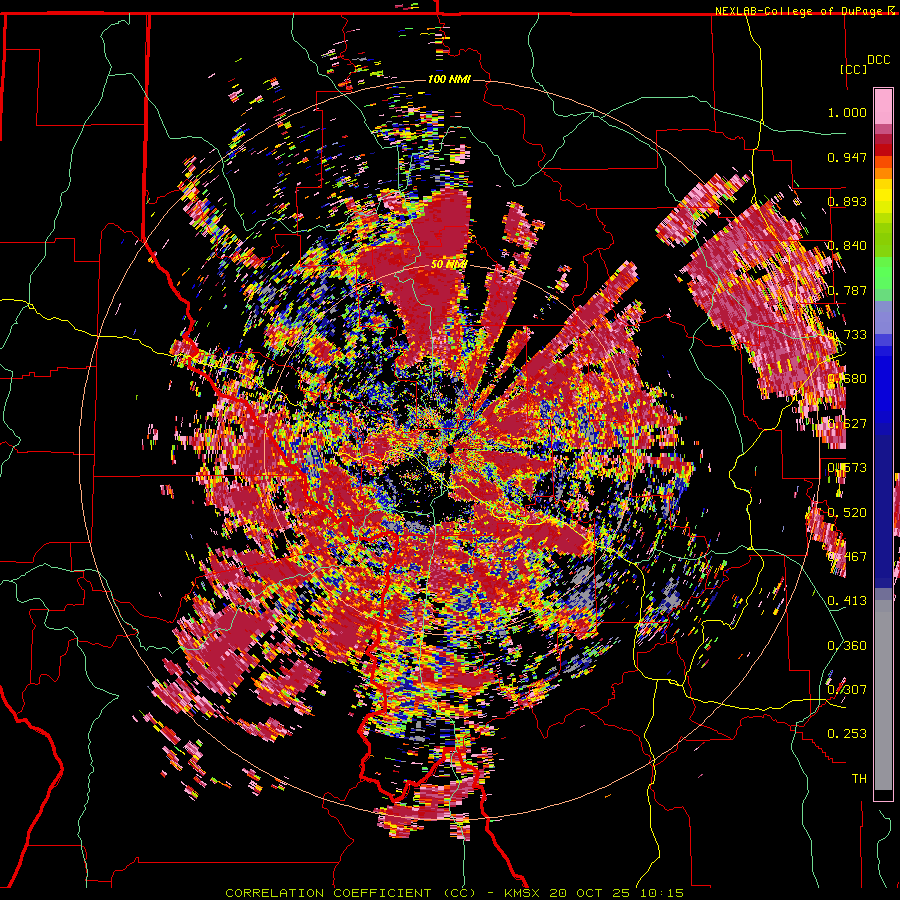The height and width of the screenshot is (900, 900).
Task: Click the CORRELATION COEFFICIENT (CC) caption text
Action: point(350,893)
